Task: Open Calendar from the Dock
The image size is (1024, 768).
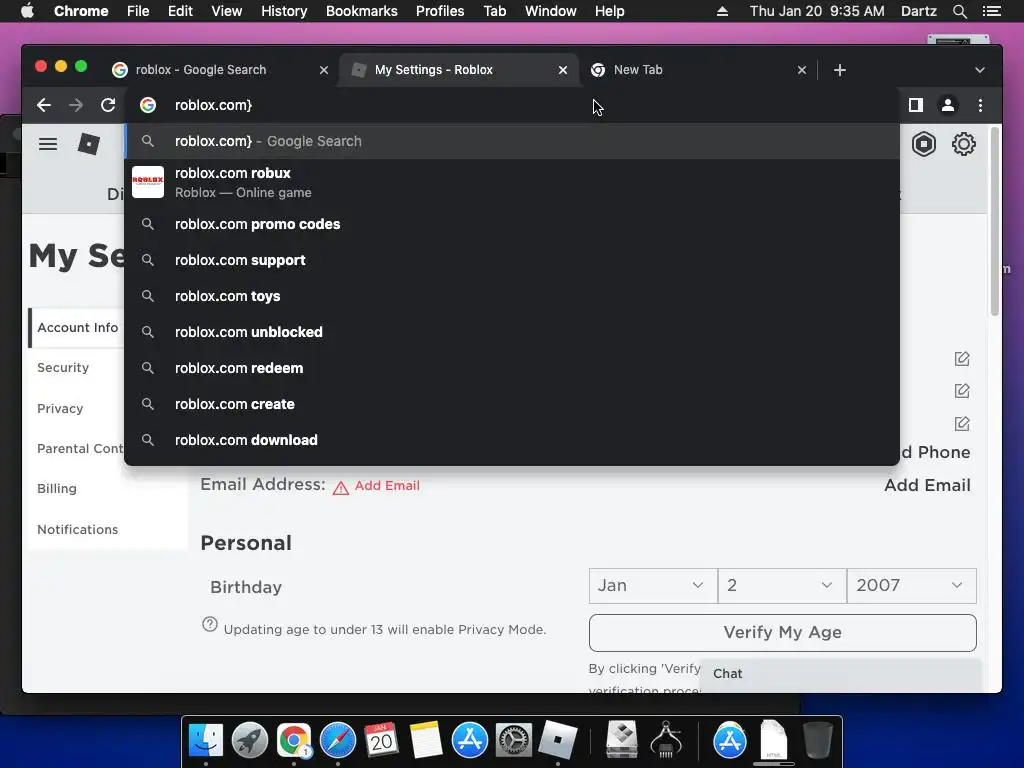Action: 381,741
